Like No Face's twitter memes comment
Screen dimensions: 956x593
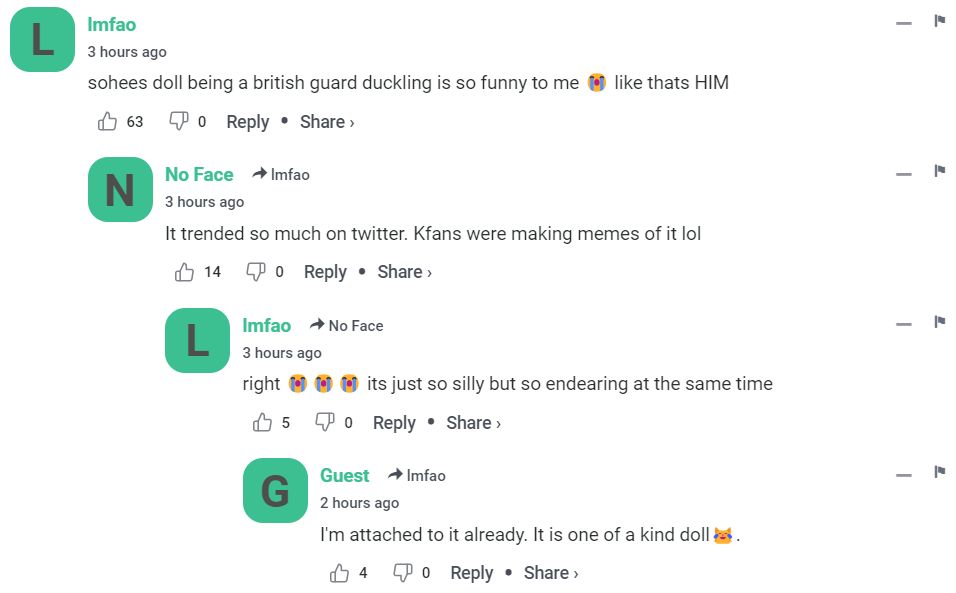(x=185, y=272)
